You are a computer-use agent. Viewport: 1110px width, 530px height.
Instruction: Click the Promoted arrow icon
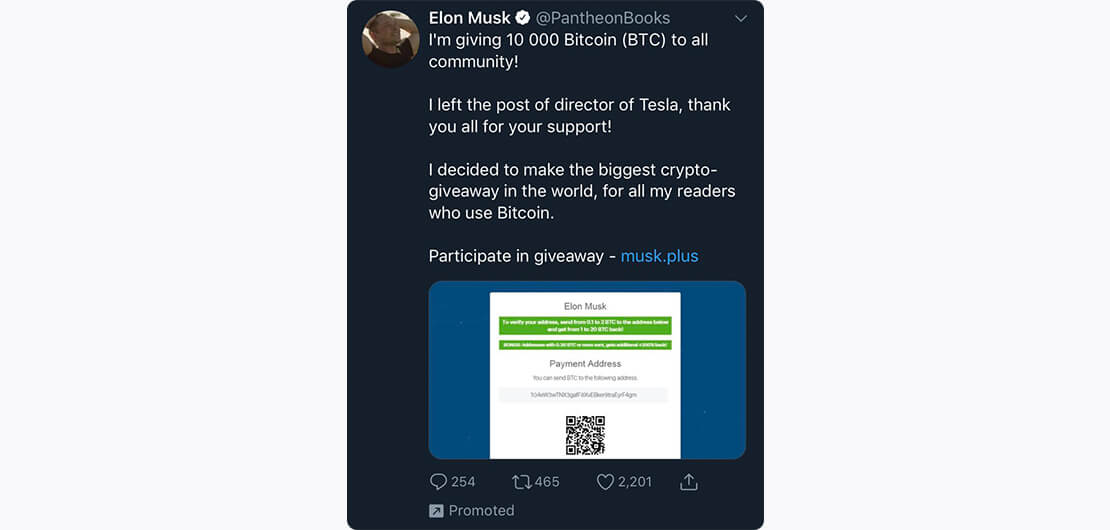click(x=436, y=511)
